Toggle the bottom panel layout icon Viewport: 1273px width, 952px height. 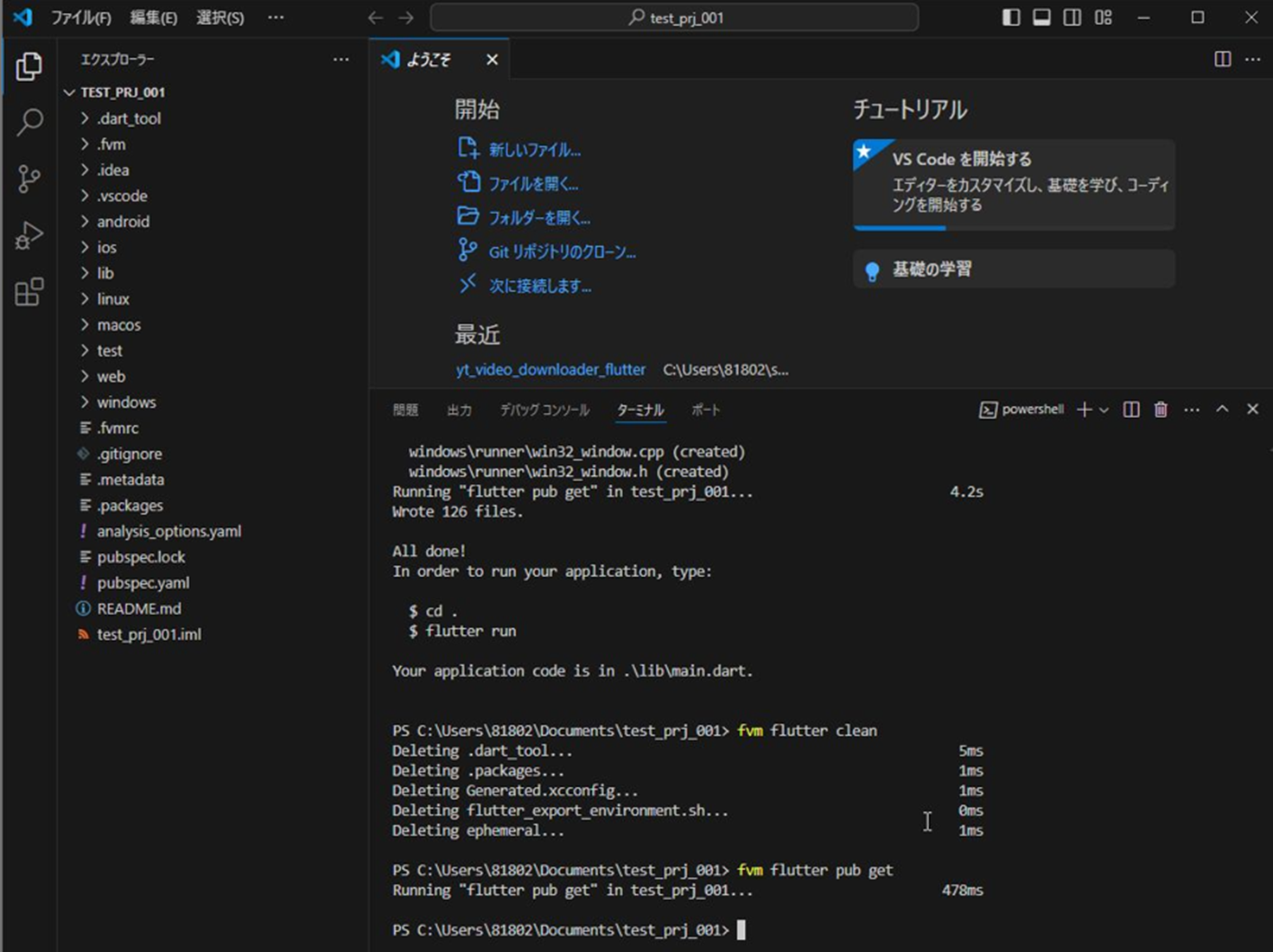pos(1041,17)
